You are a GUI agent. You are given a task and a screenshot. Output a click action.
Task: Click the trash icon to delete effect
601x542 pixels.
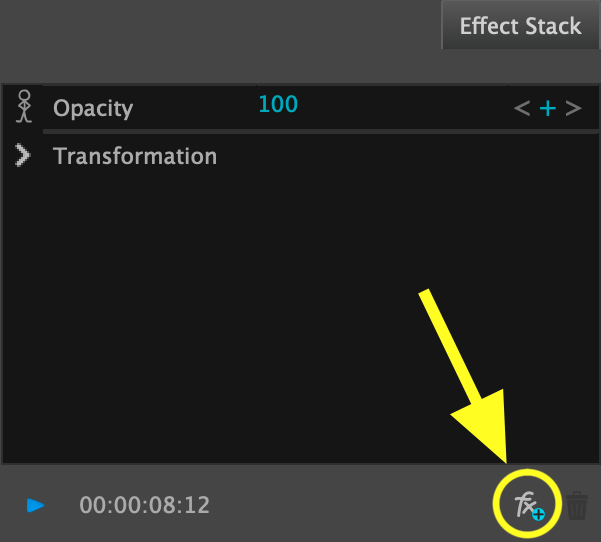[577, 505]
